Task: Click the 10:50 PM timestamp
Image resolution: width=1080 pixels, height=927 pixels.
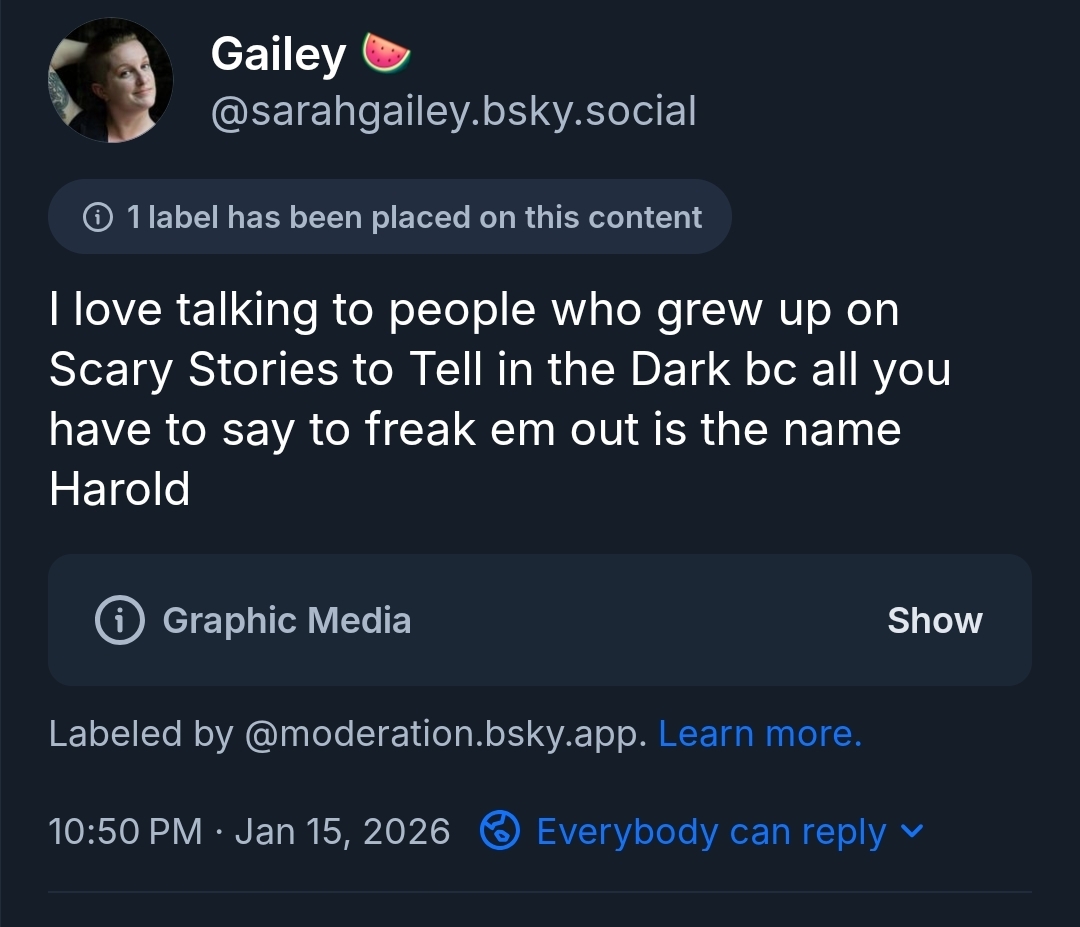Action: click(125, 832)
